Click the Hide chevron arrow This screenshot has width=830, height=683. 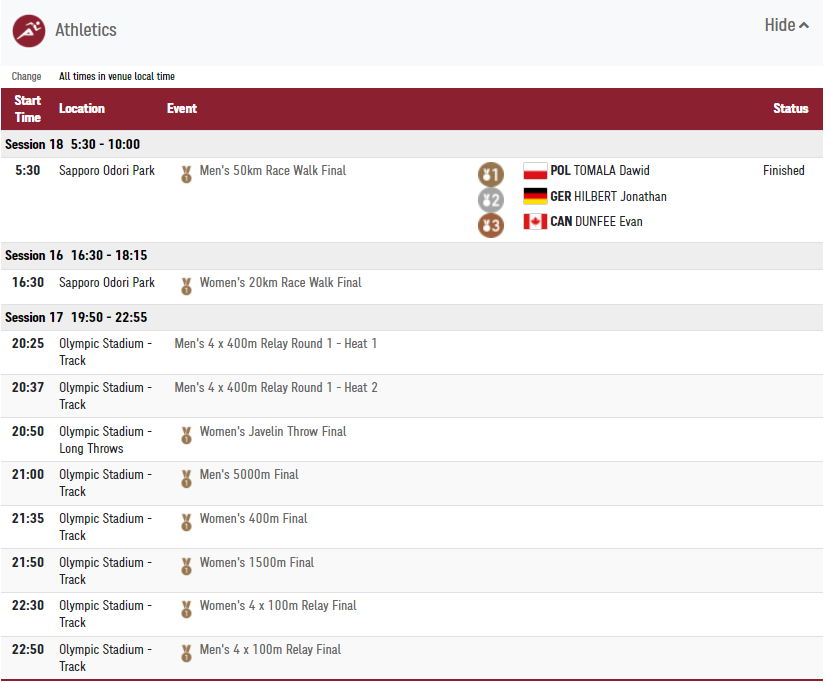804,25
